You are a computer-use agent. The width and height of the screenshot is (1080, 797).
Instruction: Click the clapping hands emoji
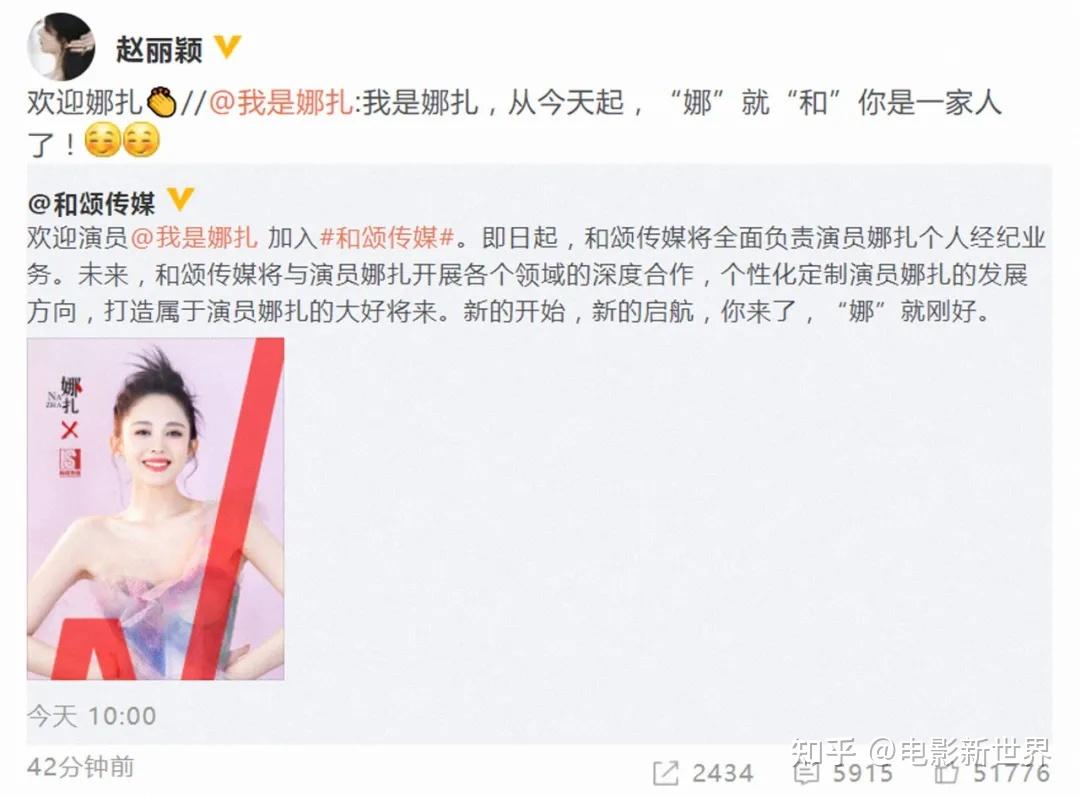point(161,103)
